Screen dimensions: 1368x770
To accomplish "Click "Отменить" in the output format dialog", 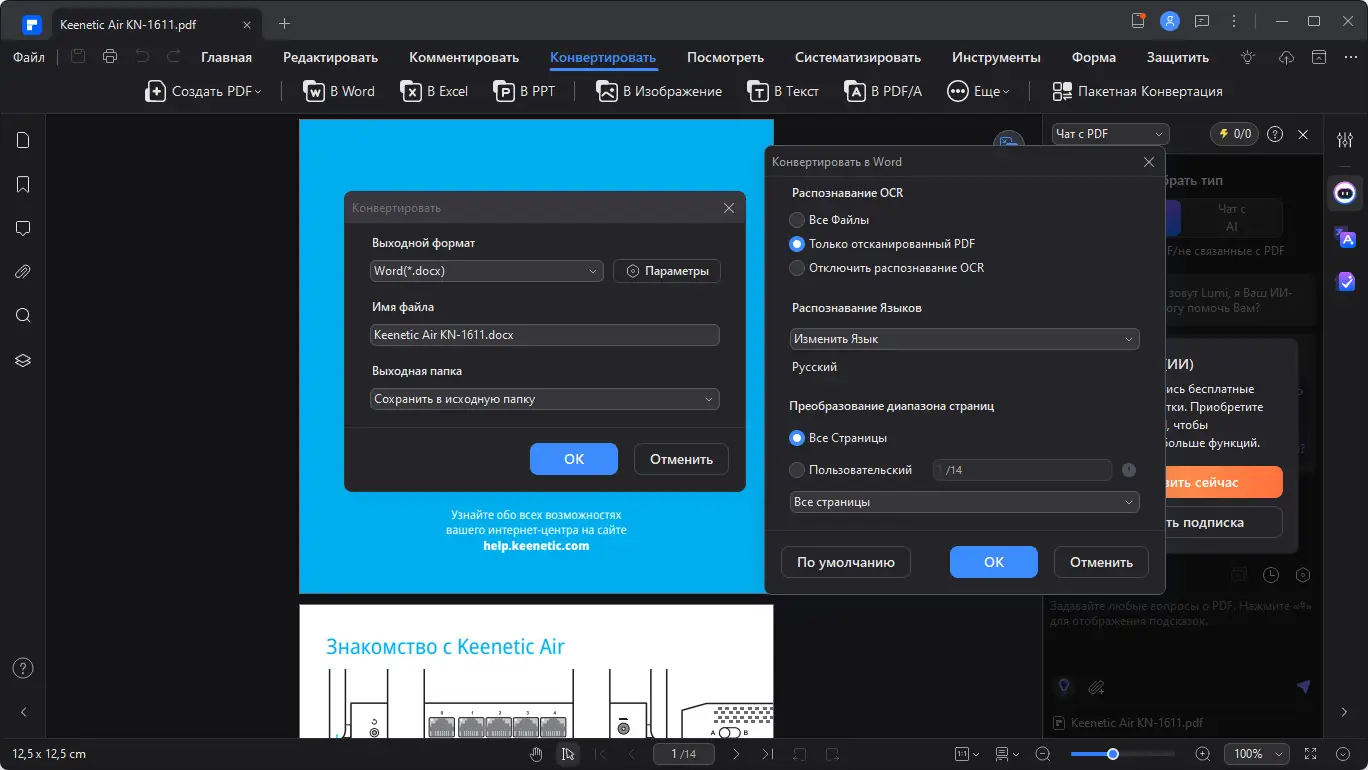I will click(681, 459).
